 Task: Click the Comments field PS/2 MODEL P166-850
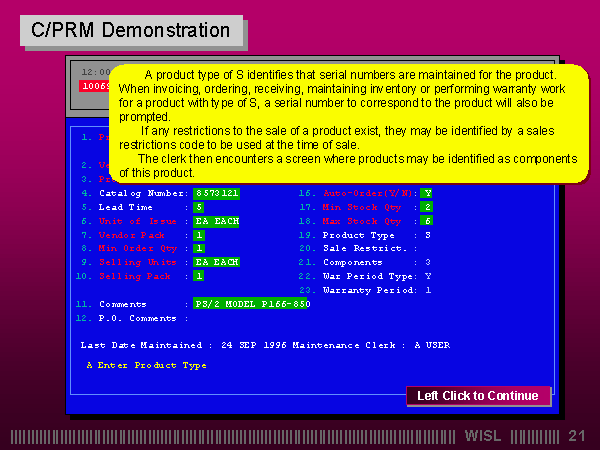tap(251, 303)
